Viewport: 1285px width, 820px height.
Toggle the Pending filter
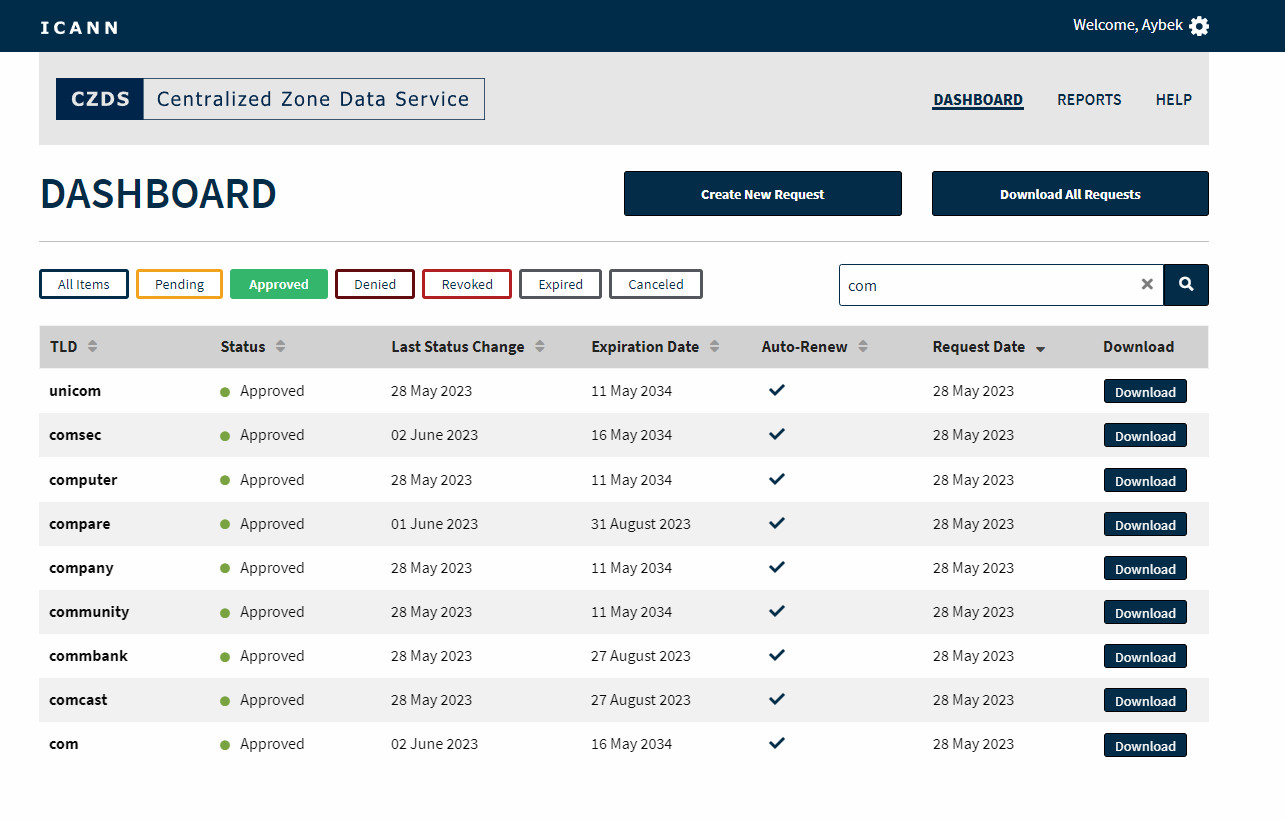pos(179,285)
